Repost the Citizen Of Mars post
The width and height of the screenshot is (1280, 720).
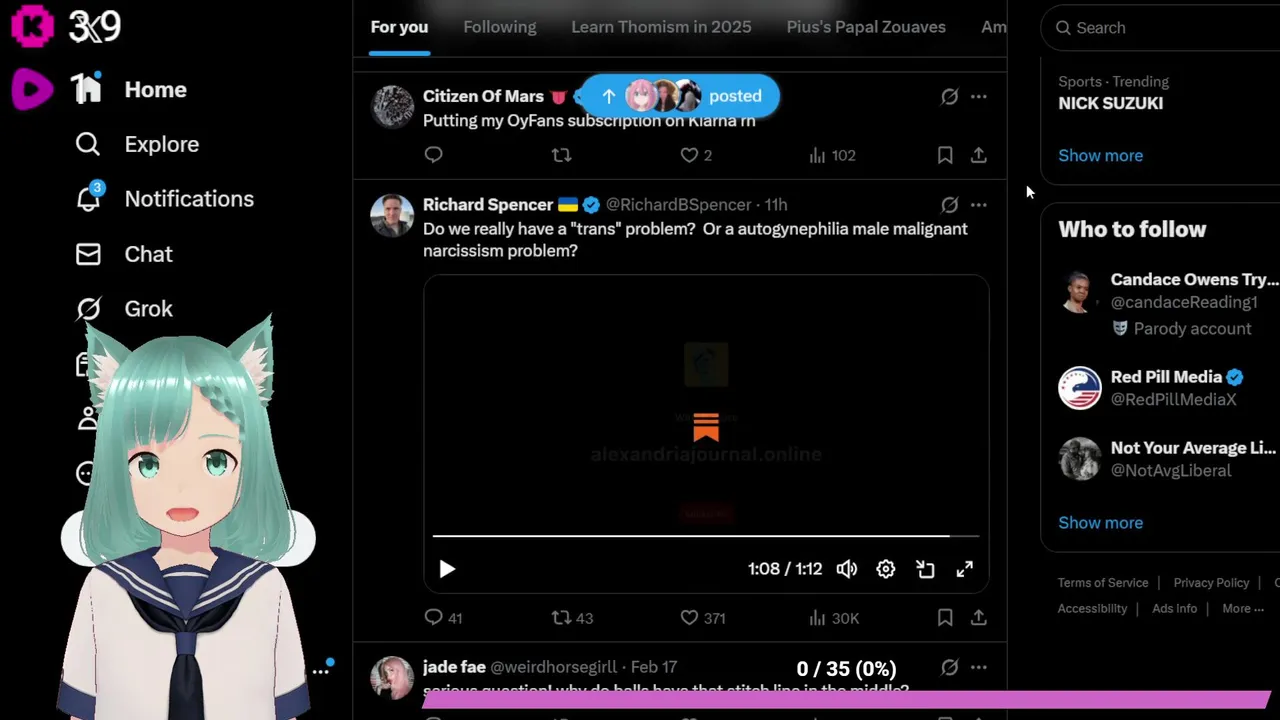pos(562,155)
